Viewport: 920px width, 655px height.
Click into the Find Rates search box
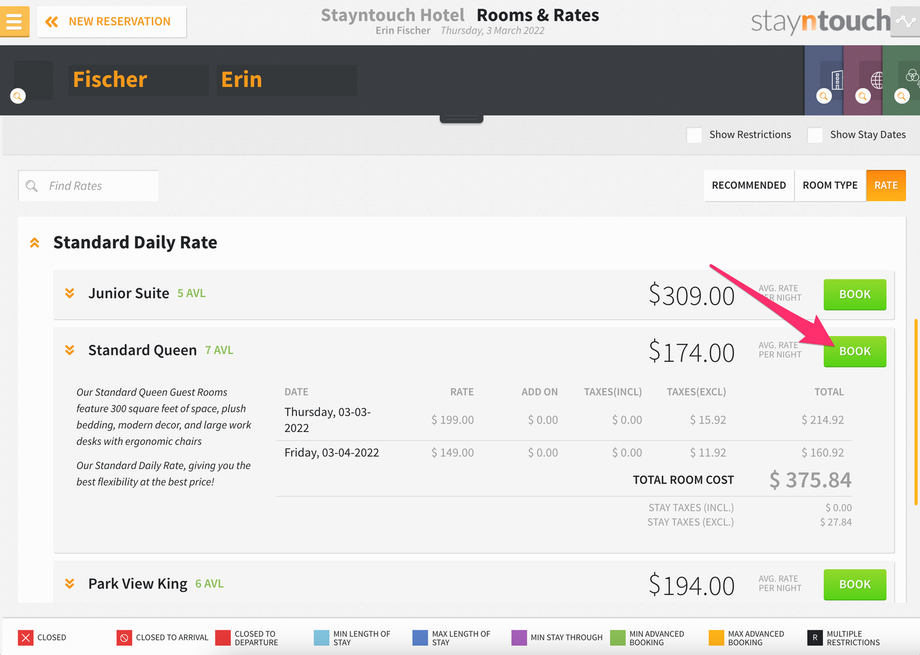[89, 186]
